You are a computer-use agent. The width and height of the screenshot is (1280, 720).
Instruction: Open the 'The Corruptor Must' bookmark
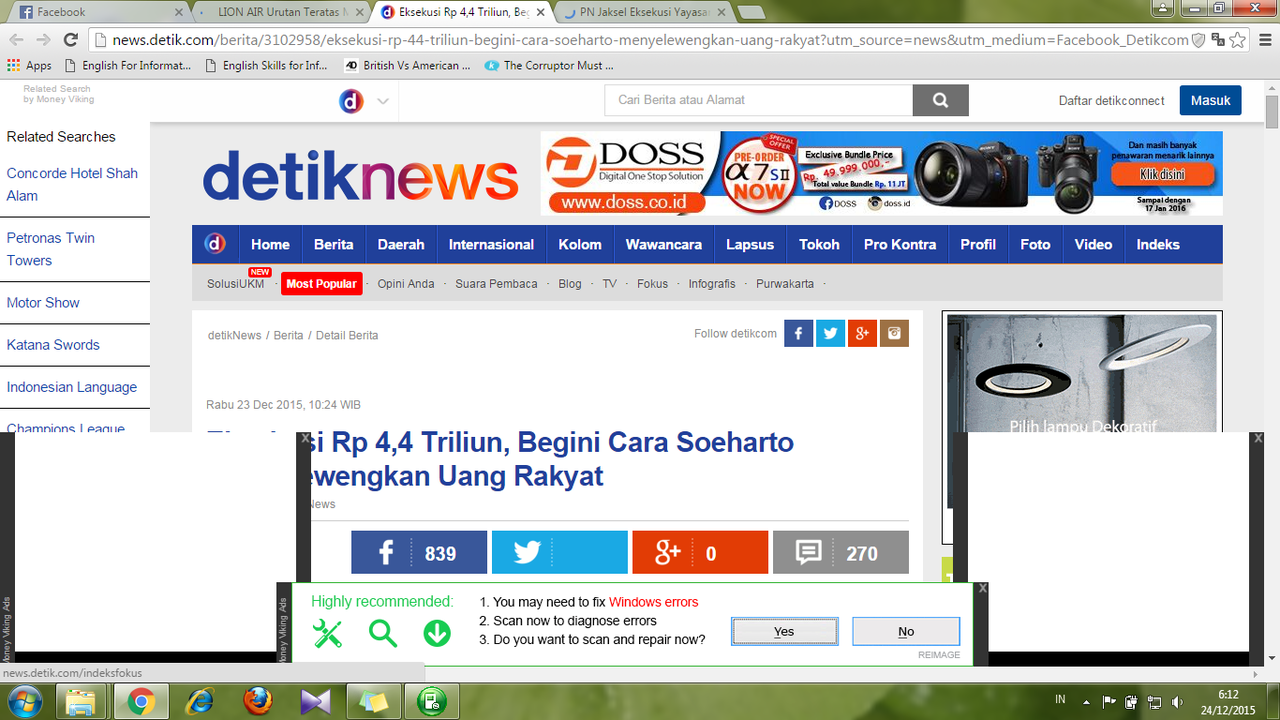[549, 65]
